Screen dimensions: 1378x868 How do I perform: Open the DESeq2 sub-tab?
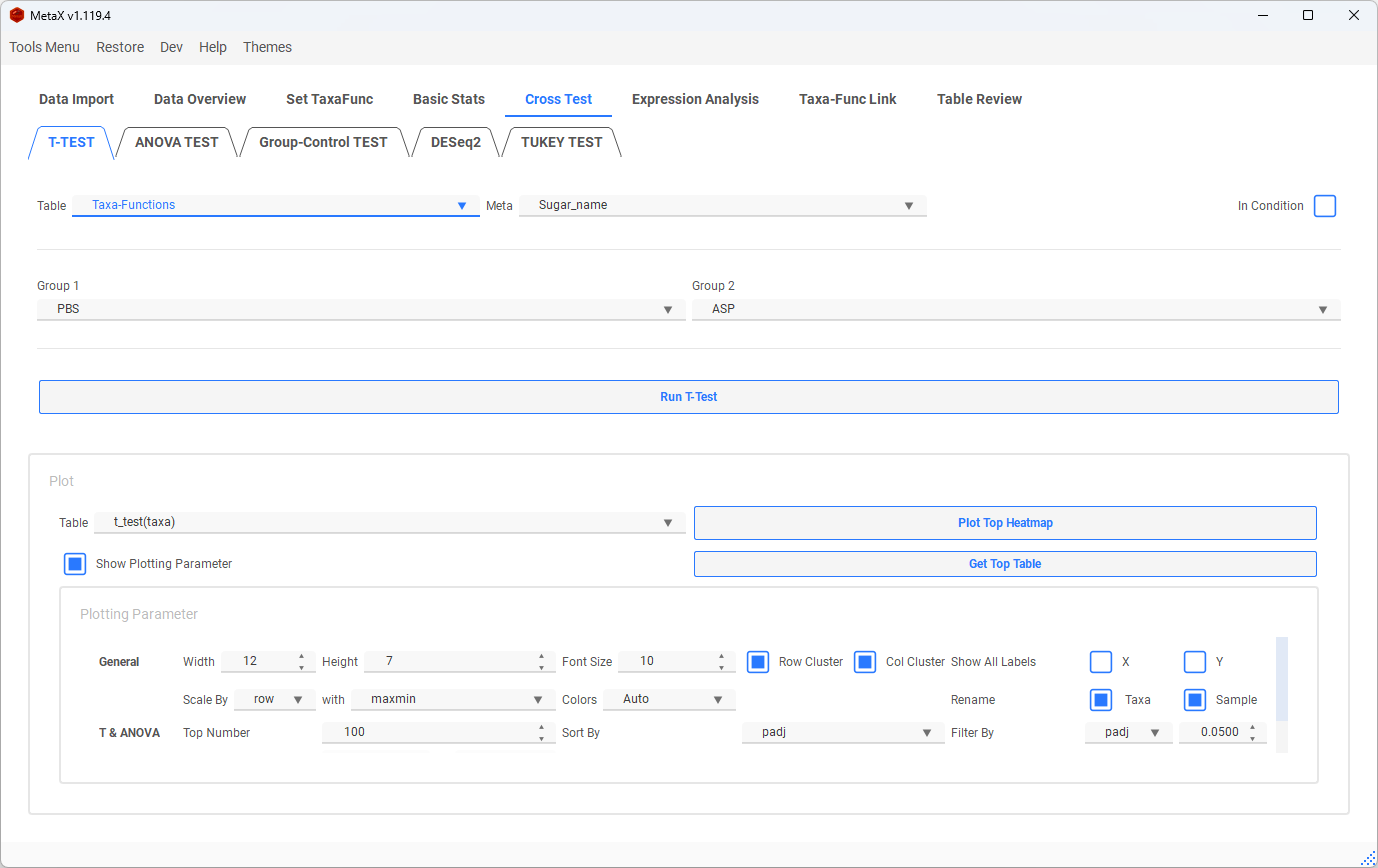point(456,142)
